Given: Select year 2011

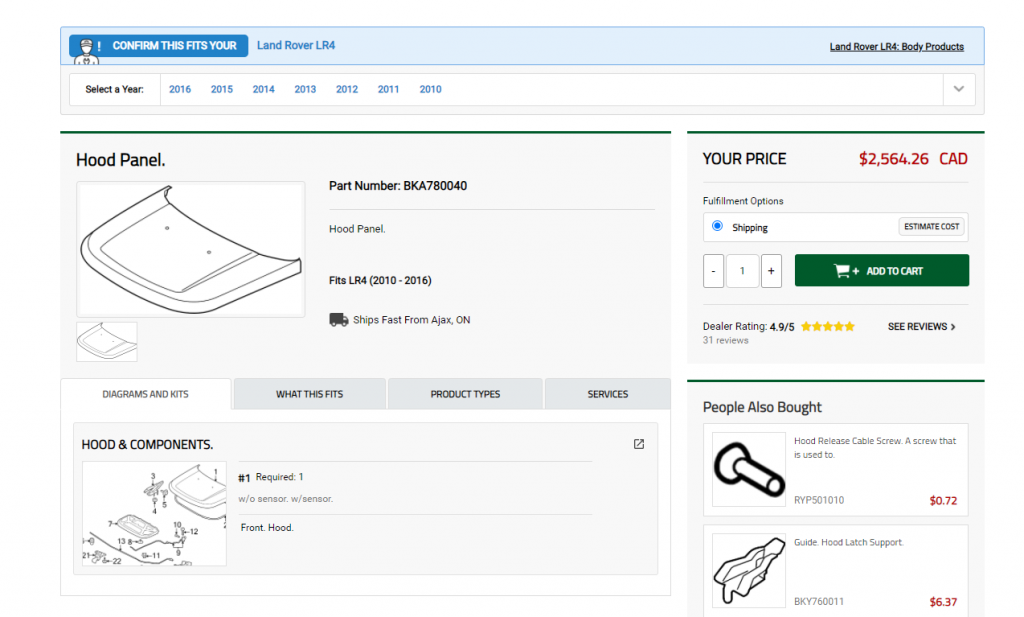Looking at the screenshot, I should pos(388,89).
